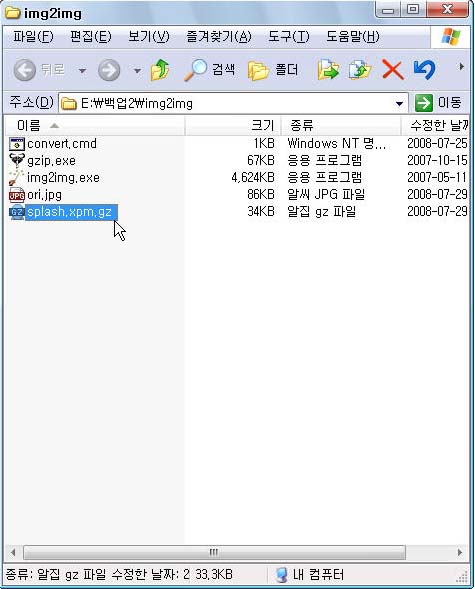Toggle the 폴더 folders pane button
Image resolution: width=475 pixels, height=589 pixels.
[x=273, y=70]
